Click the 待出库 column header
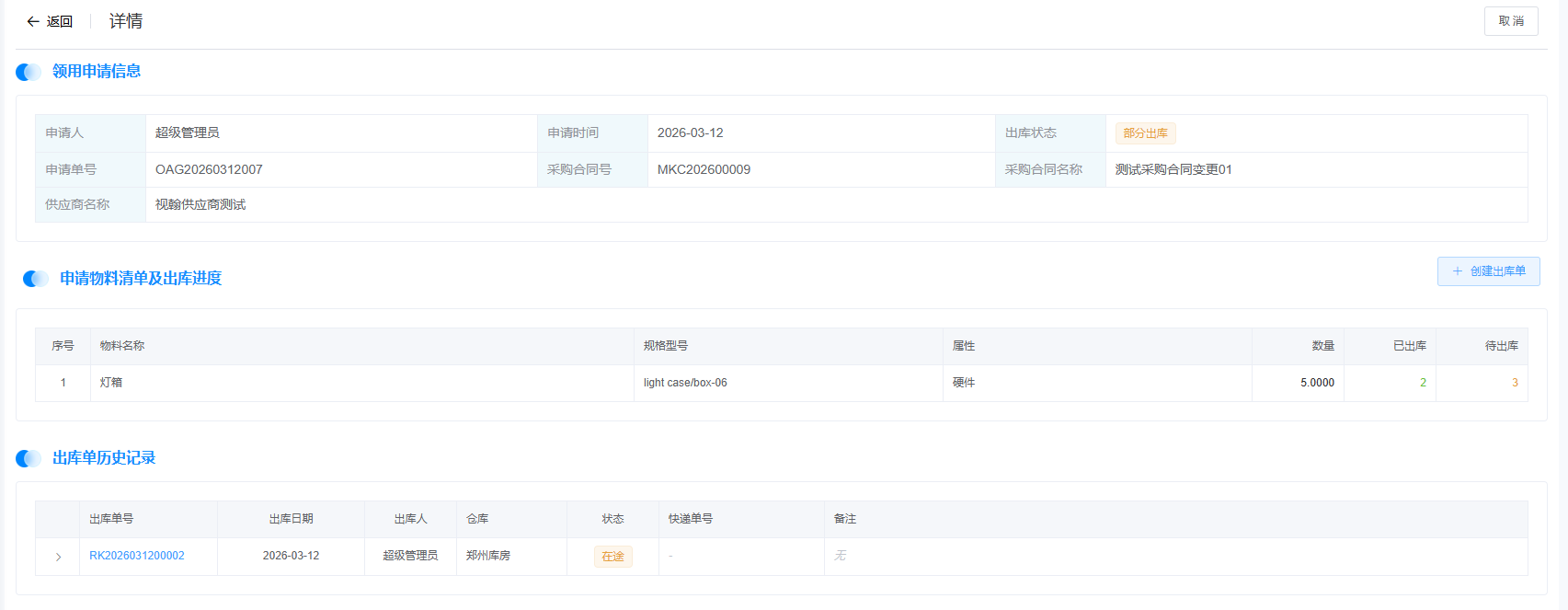 click(x=1501, y=346)
